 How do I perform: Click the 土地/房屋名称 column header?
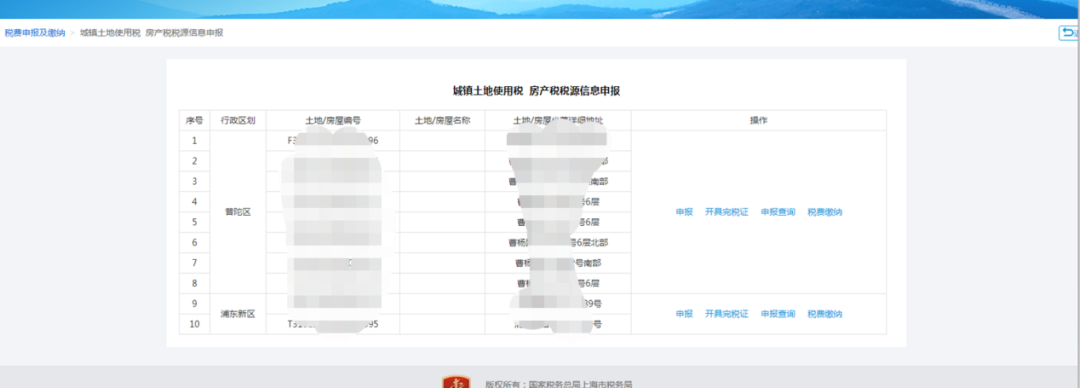pos(442,121)
